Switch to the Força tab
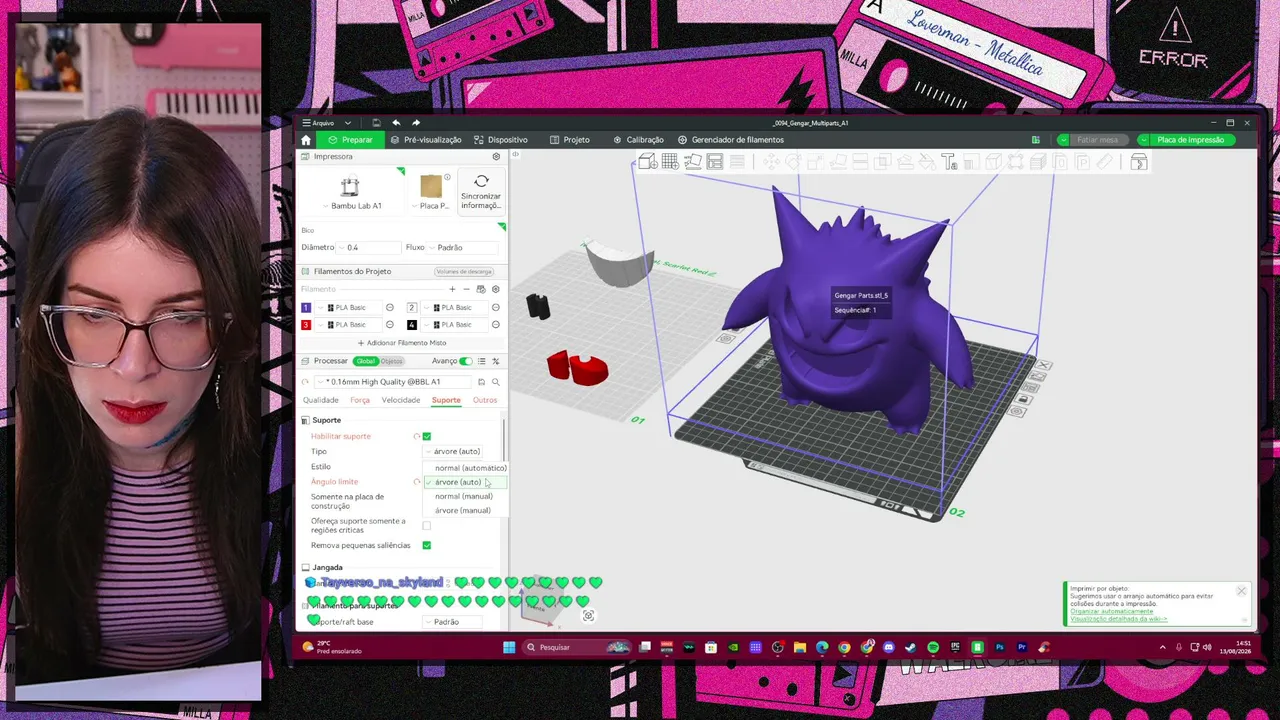 (360, 400)
